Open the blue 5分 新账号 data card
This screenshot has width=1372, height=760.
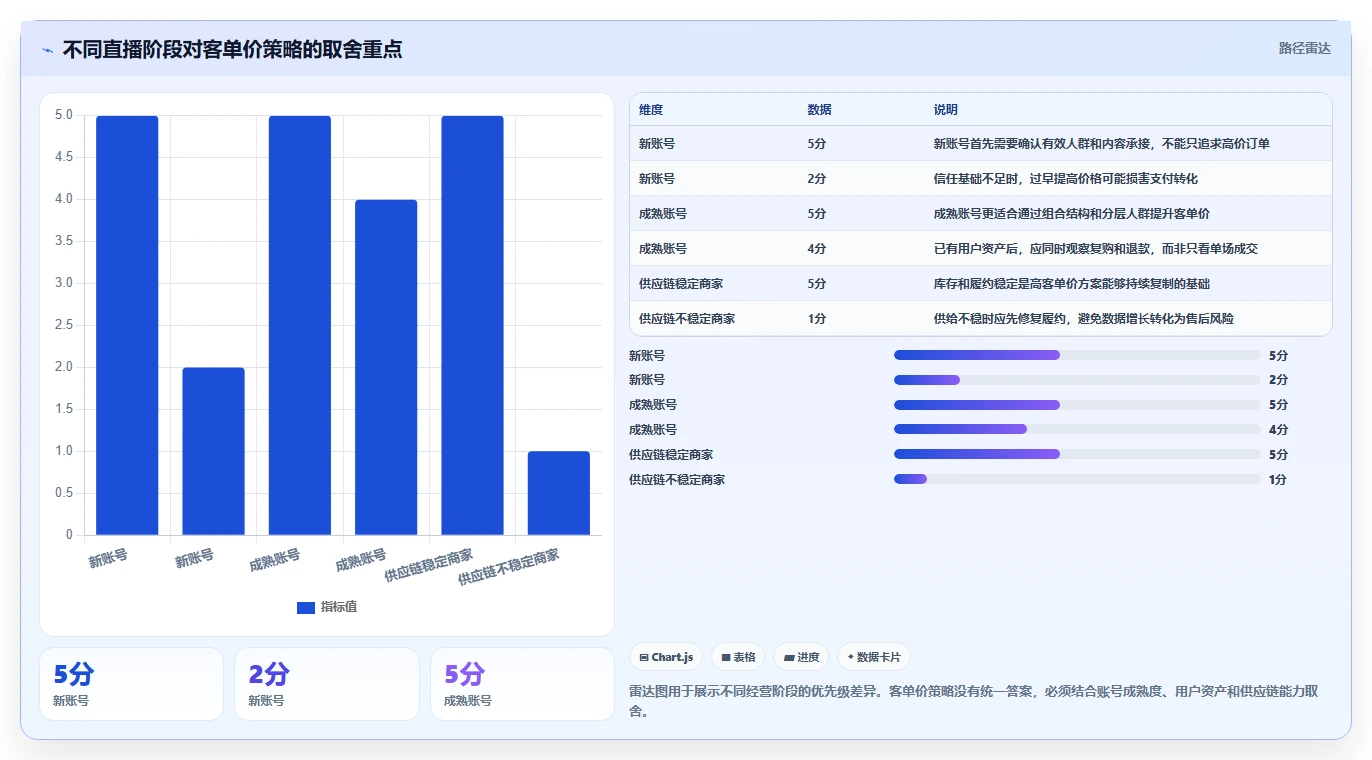point(131,684)
